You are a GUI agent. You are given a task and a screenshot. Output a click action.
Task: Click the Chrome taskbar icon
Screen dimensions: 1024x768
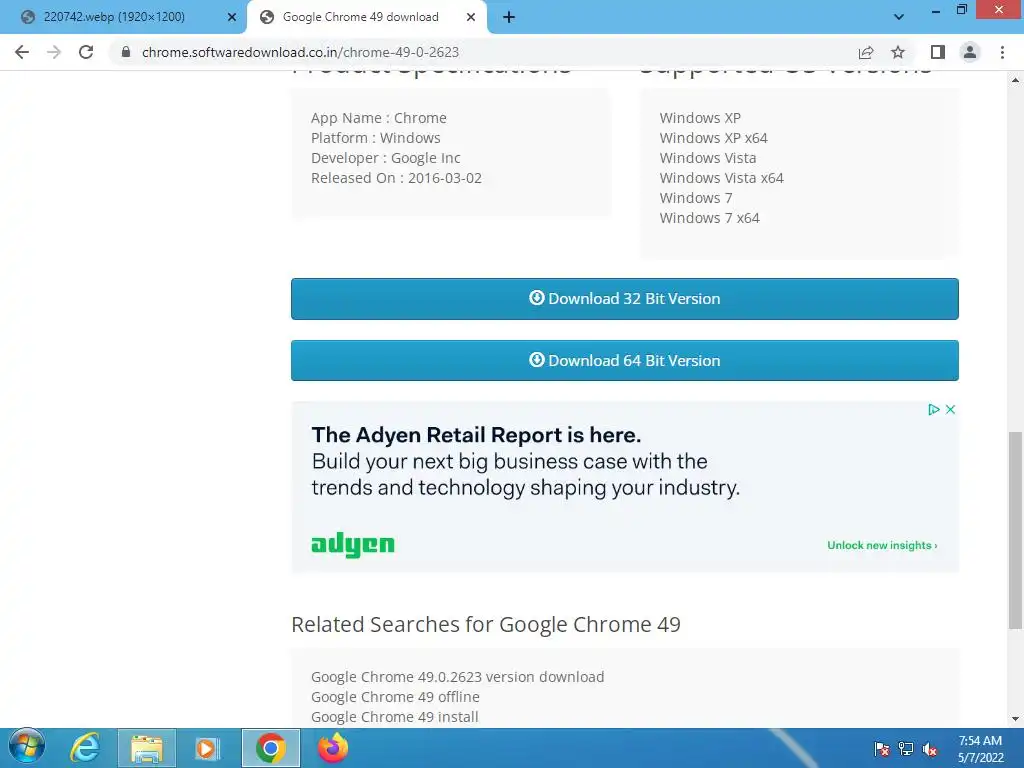pyautogui.click(x=270, y=748)
